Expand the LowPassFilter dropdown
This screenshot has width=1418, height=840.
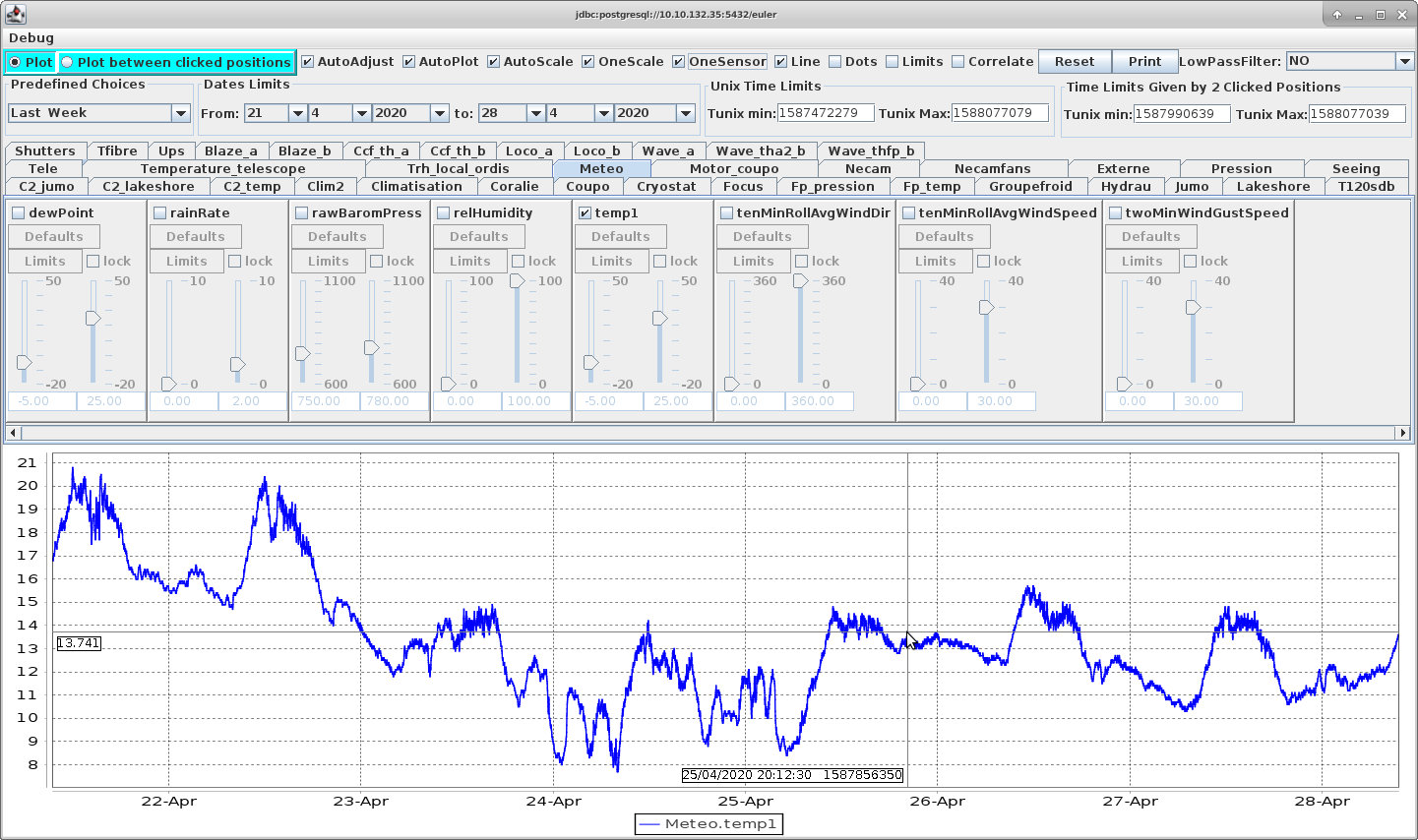1404,61
